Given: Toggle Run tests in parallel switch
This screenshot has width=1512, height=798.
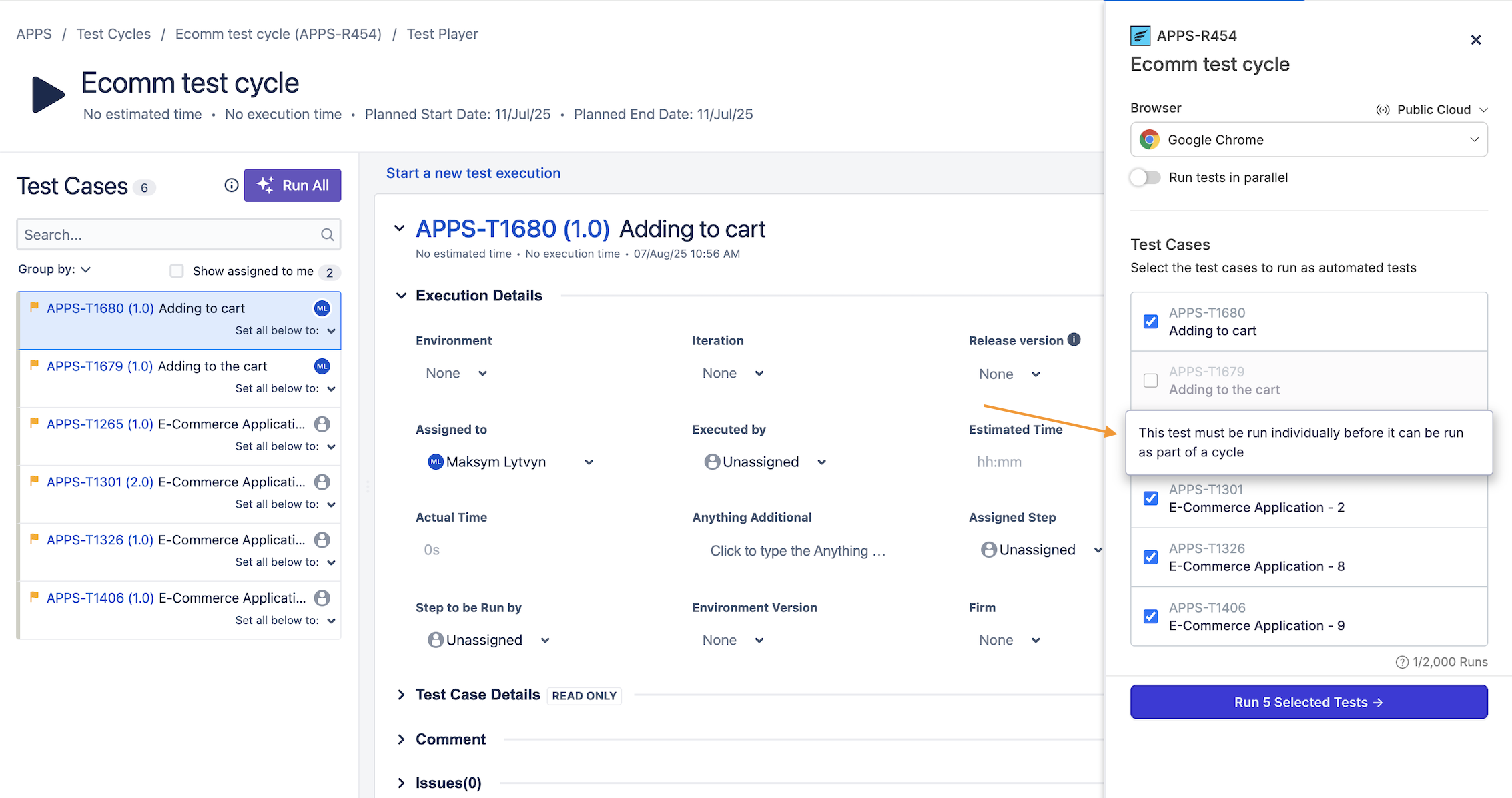Looking at the screenshot, I should coord(1145,177).
